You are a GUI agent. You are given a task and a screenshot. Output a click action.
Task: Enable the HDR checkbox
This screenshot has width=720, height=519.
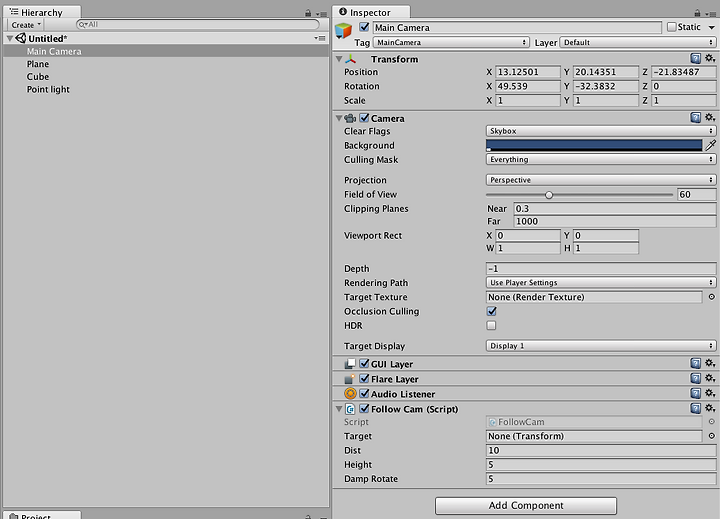click(491, 326)
